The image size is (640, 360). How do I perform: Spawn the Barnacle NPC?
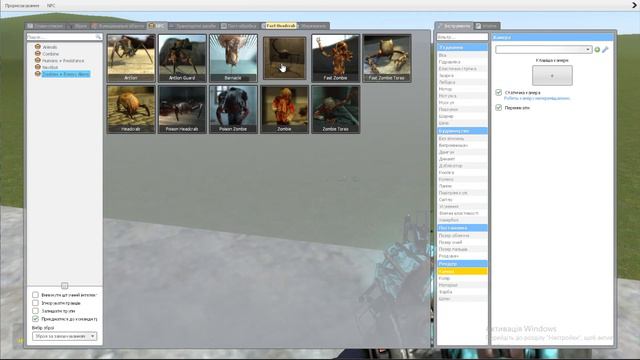pos(233,58)
